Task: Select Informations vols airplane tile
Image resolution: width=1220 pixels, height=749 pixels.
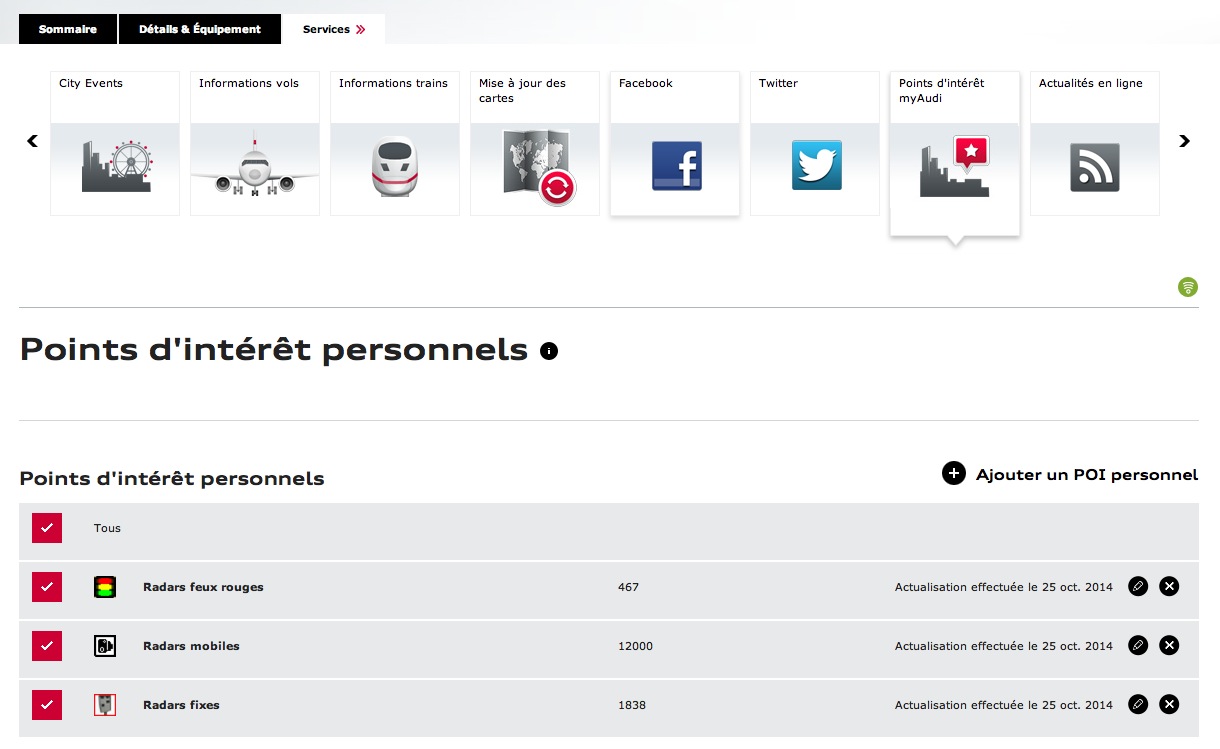Action: click(x=255, y=143)
